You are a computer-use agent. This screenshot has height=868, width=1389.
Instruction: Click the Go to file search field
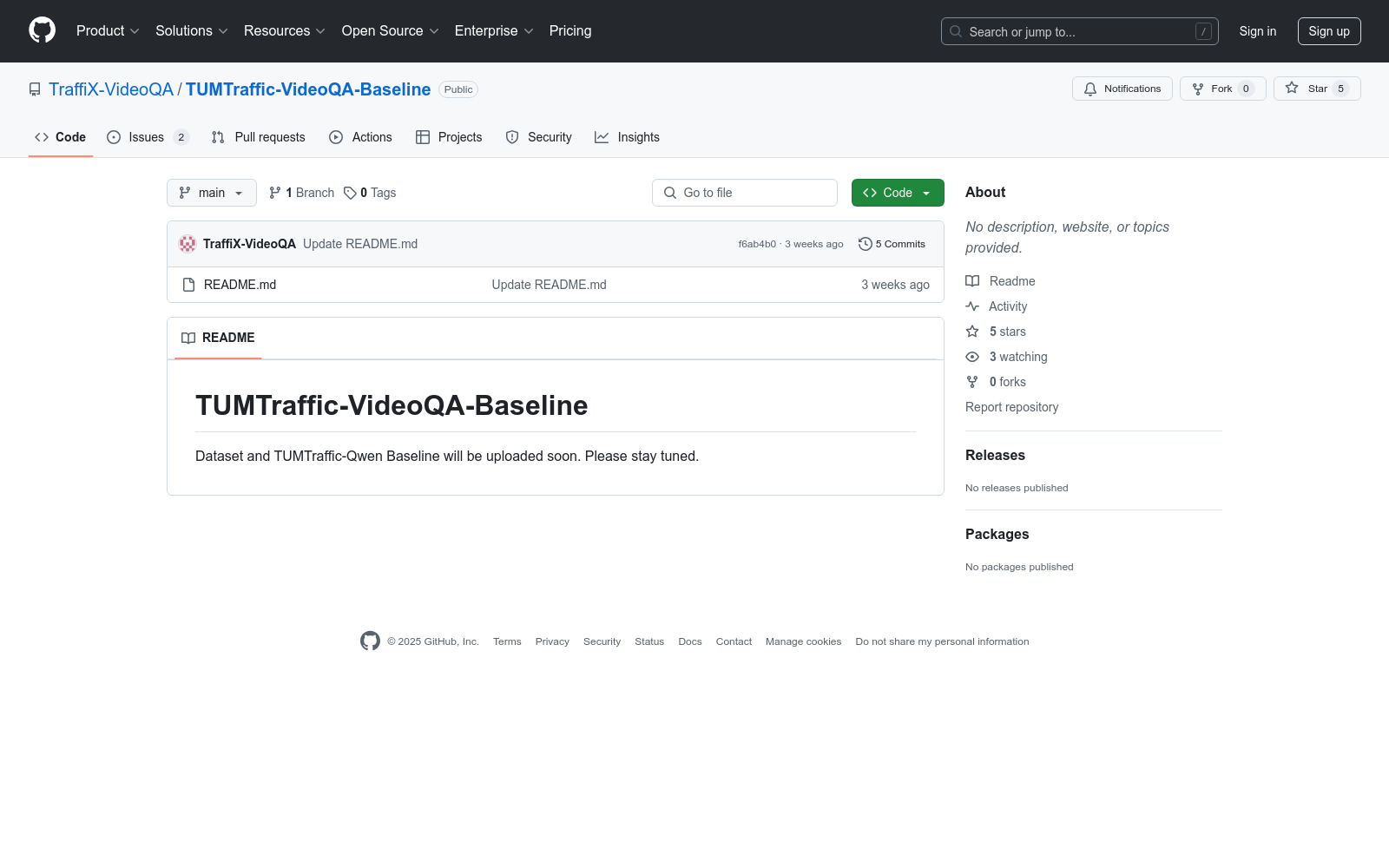[x=745, y=193]
